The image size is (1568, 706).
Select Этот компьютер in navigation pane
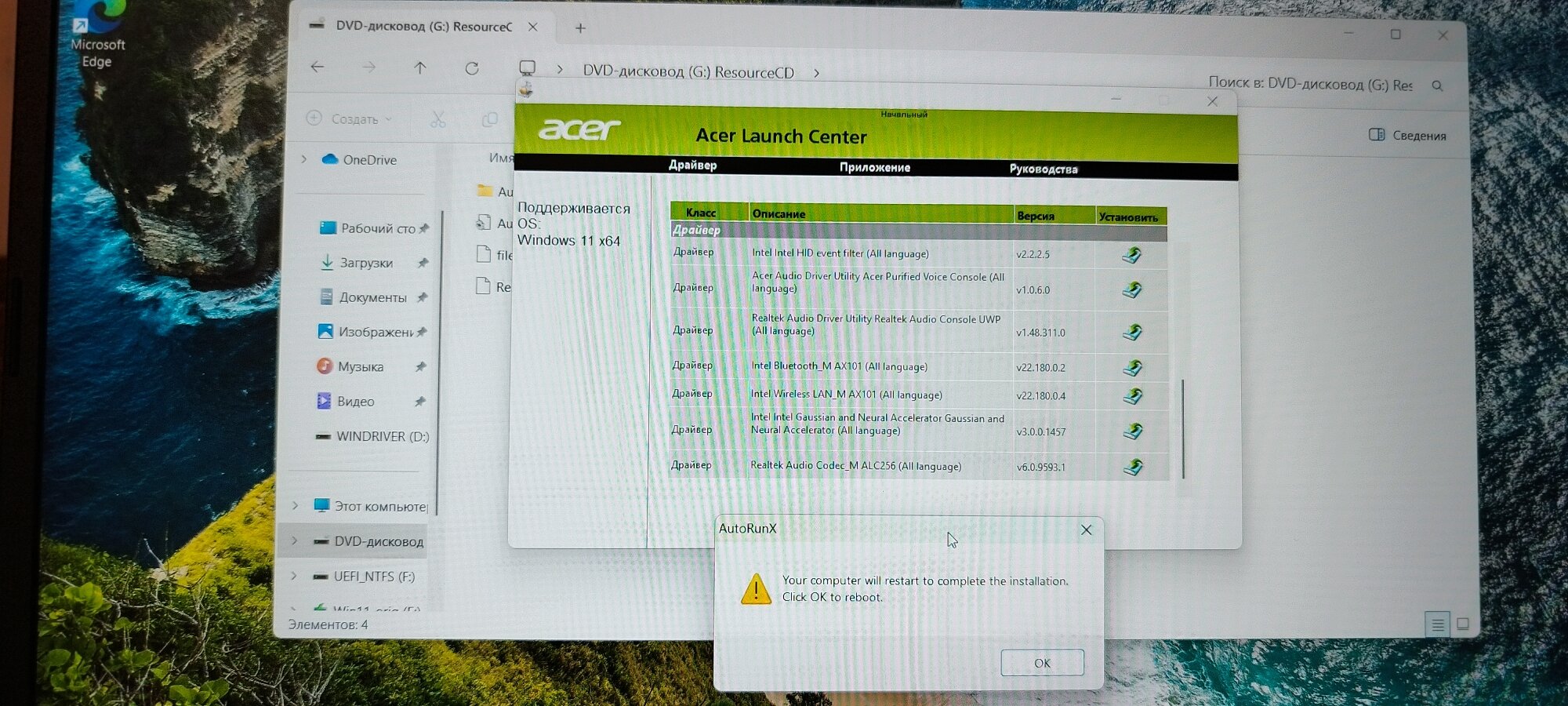click(370, 506)
